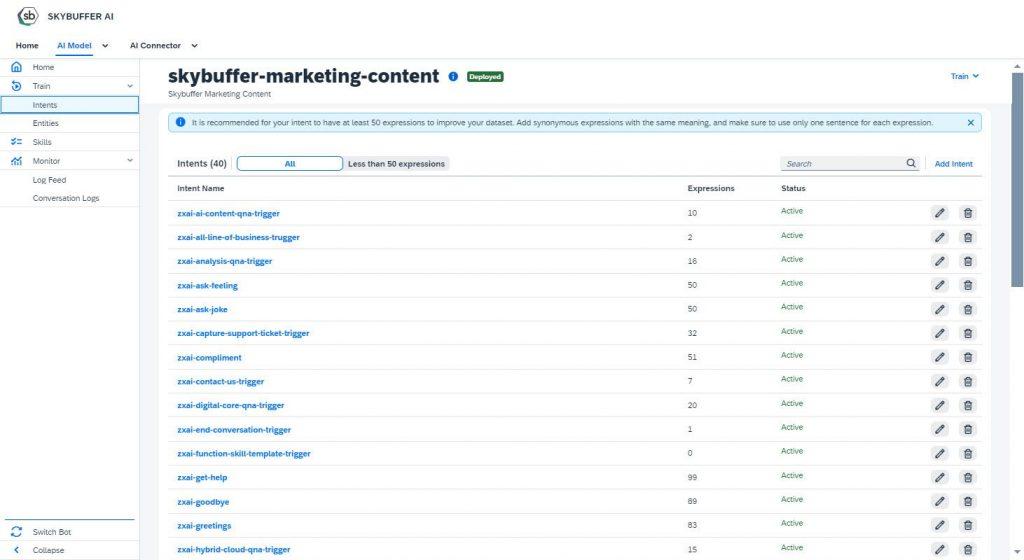The image size is (1024, 560).
Task: Select the AI Model top tab
Action: 74,46
